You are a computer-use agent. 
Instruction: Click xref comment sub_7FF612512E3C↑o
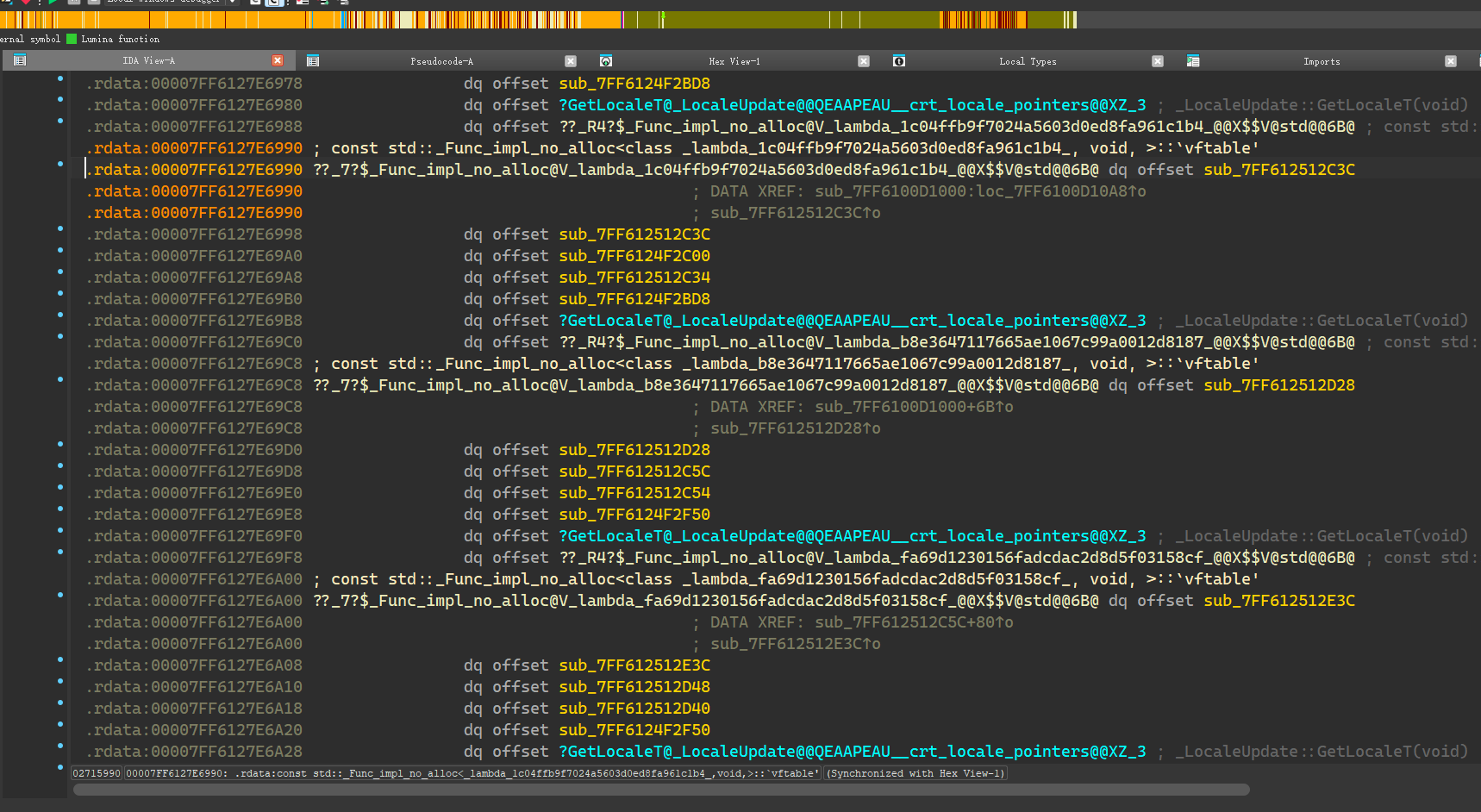point(795,644)
